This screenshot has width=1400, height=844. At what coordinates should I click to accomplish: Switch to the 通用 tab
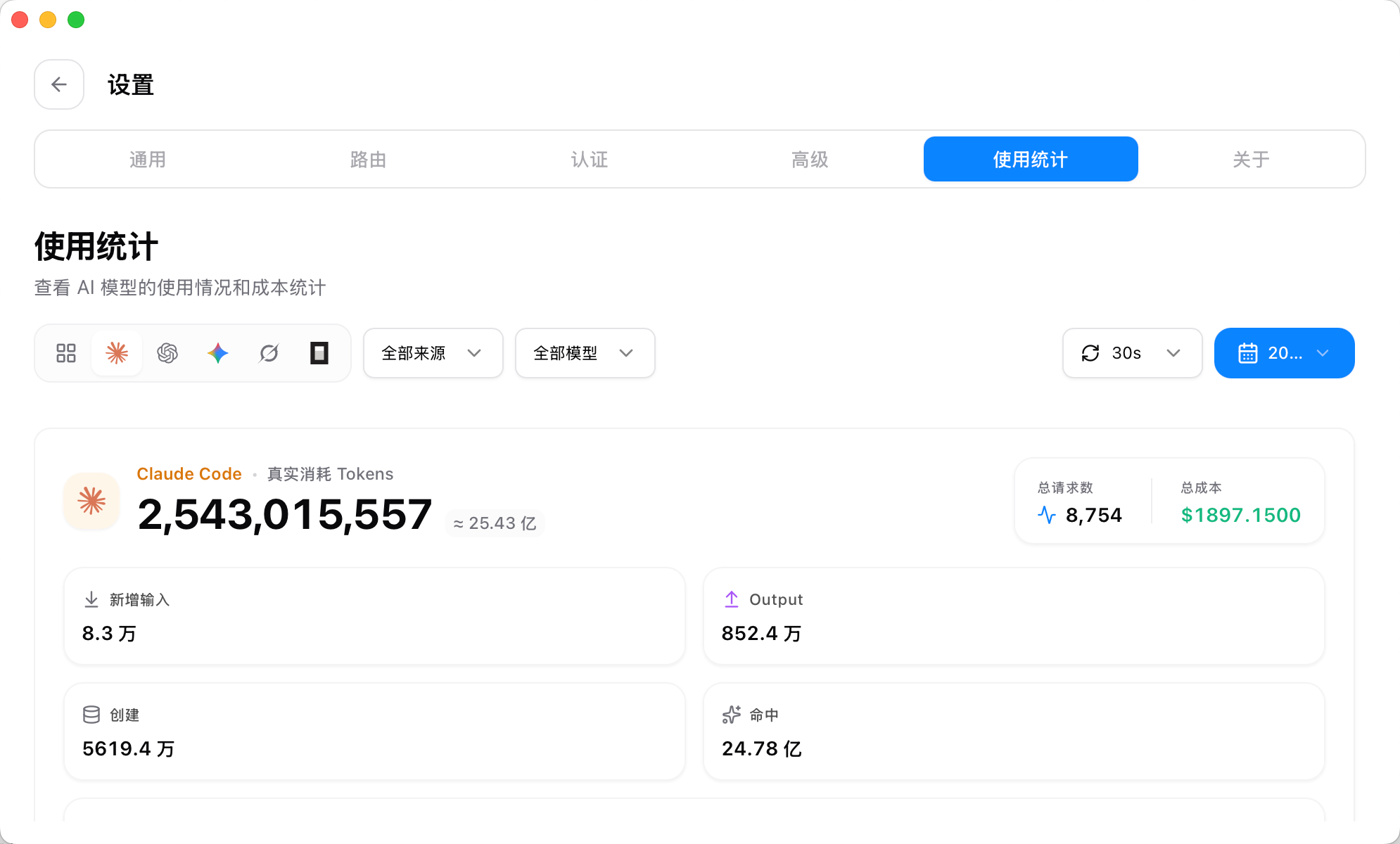coord(148,160)
